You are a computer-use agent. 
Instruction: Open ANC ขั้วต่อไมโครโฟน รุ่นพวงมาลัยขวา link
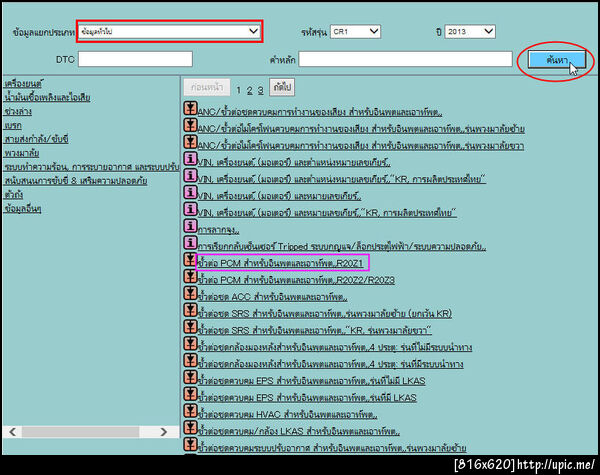[361, 146]
